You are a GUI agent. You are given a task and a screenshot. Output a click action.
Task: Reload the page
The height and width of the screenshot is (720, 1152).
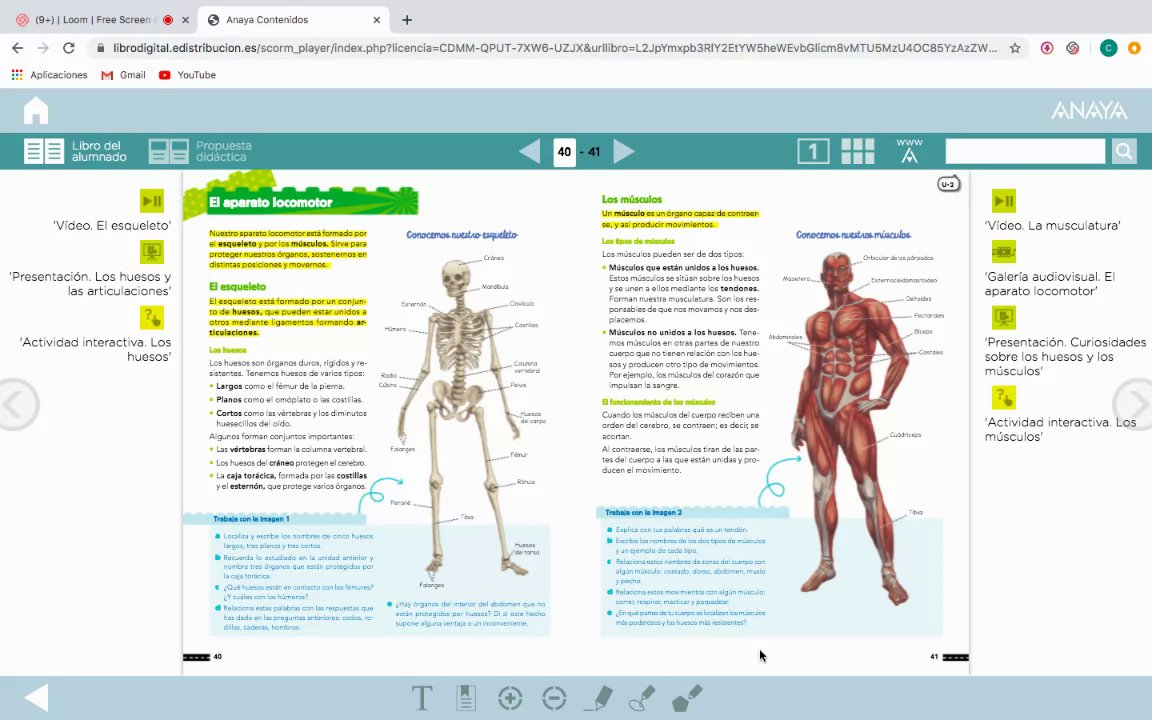pos(68,48)
